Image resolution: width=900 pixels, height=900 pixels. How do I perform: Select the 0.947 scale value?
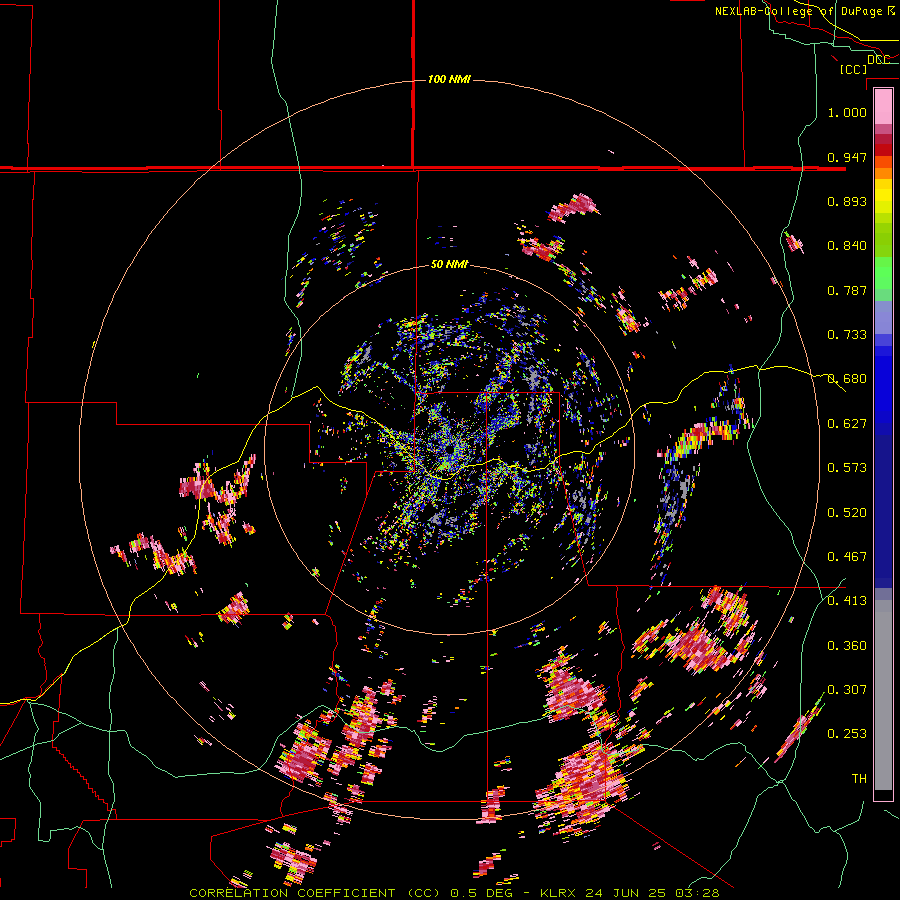click(847, 157)
